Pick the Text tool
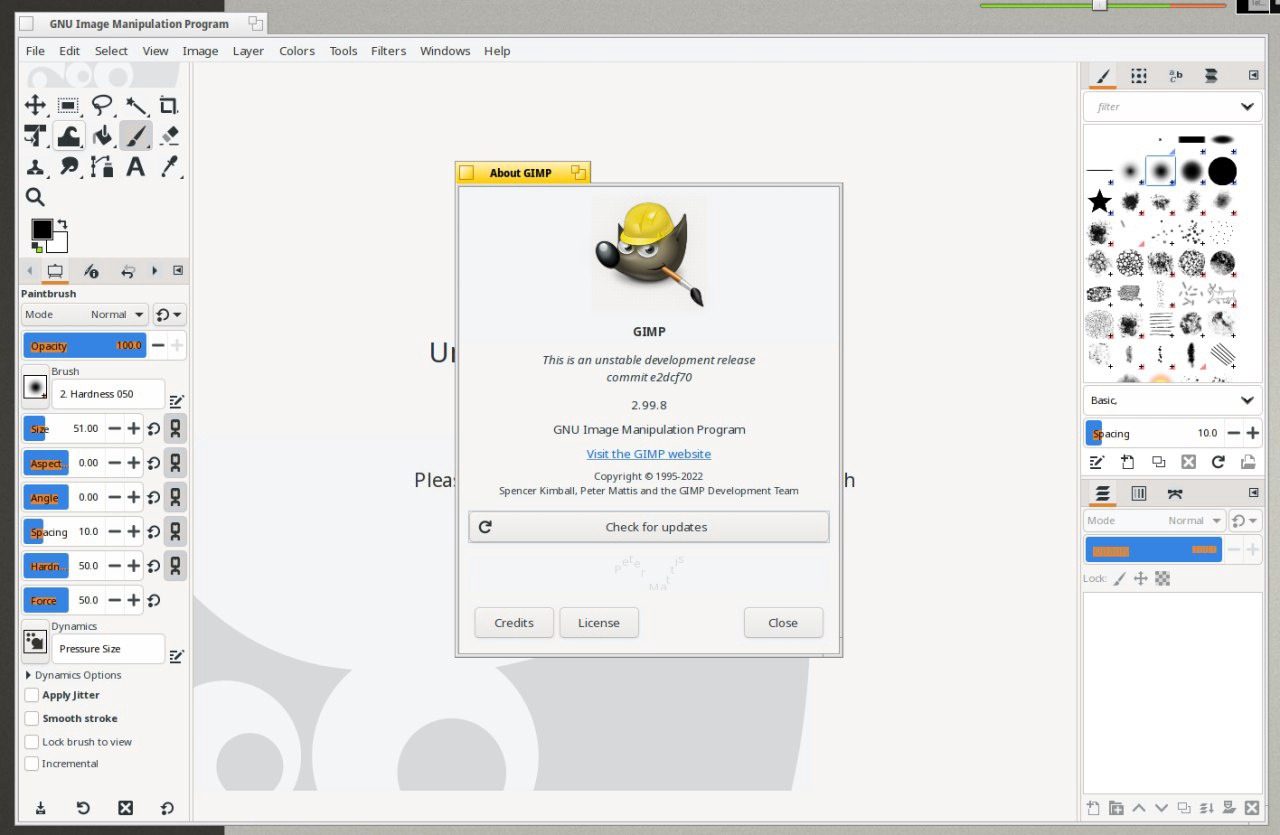1280x835 pixels. point(136,167)
